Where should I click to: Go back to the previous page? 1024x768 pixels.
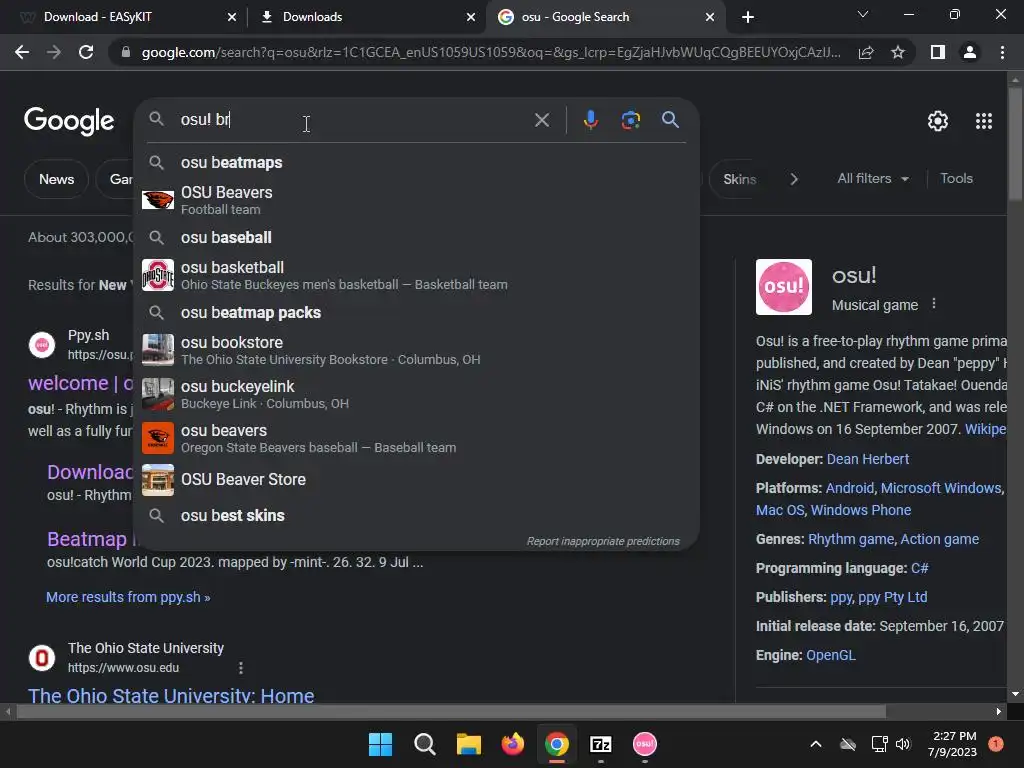[22, 52]
